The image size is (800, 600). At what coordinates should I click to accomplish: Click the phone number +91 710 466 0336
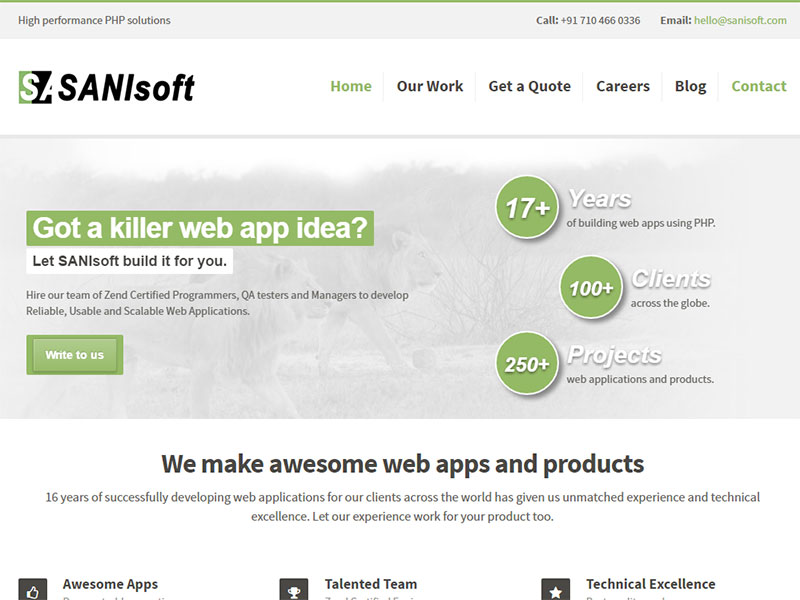(600, 20)
